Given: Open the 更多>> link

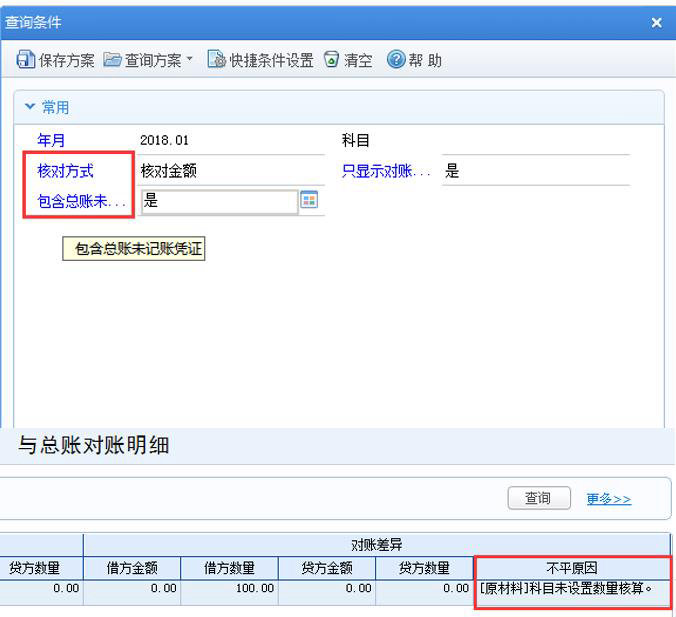Looking at the screenshot, I should tap(608, 498).
